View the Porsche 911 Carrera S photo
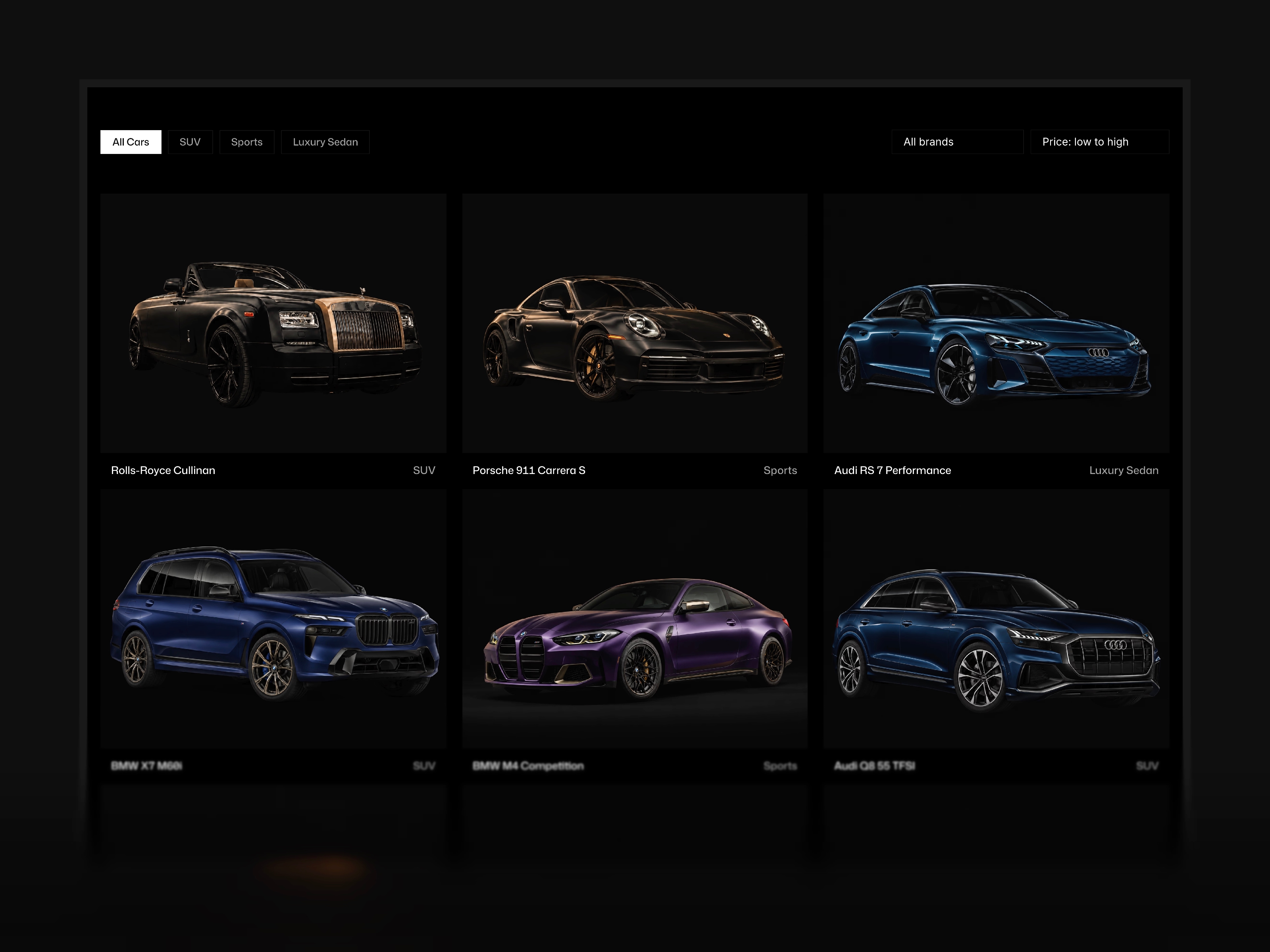Image resolution: width=1270 pixels, height=952 pixels. tap(635, 323)
